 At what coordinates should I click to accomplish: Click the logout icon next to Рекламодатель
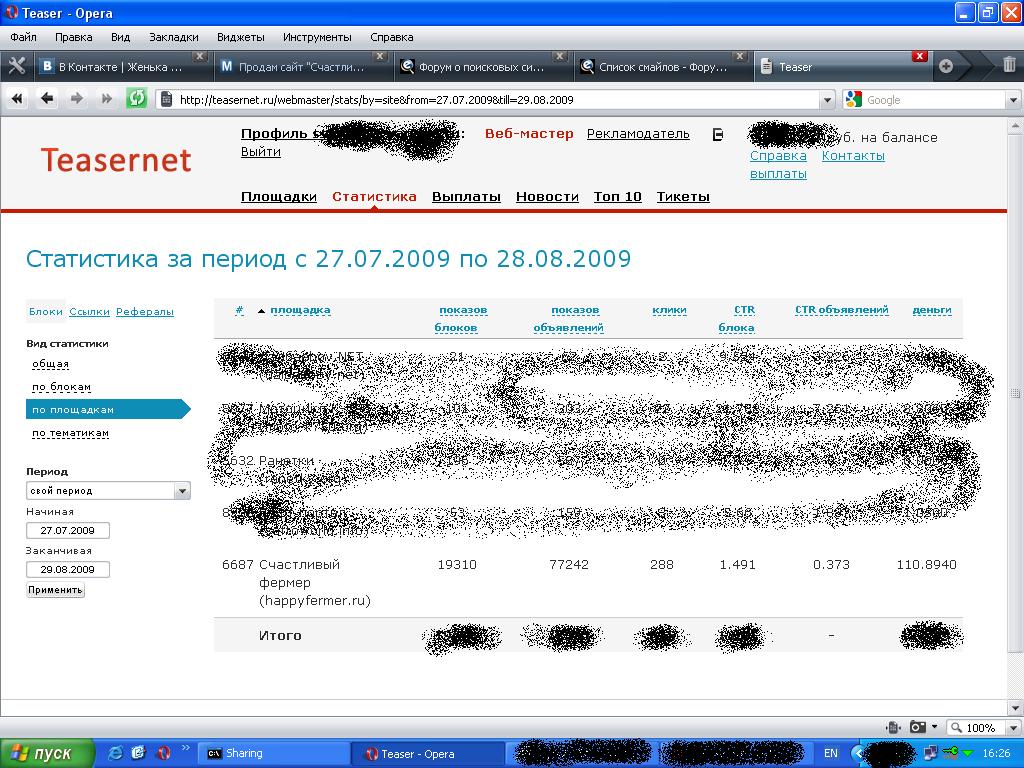718,135
